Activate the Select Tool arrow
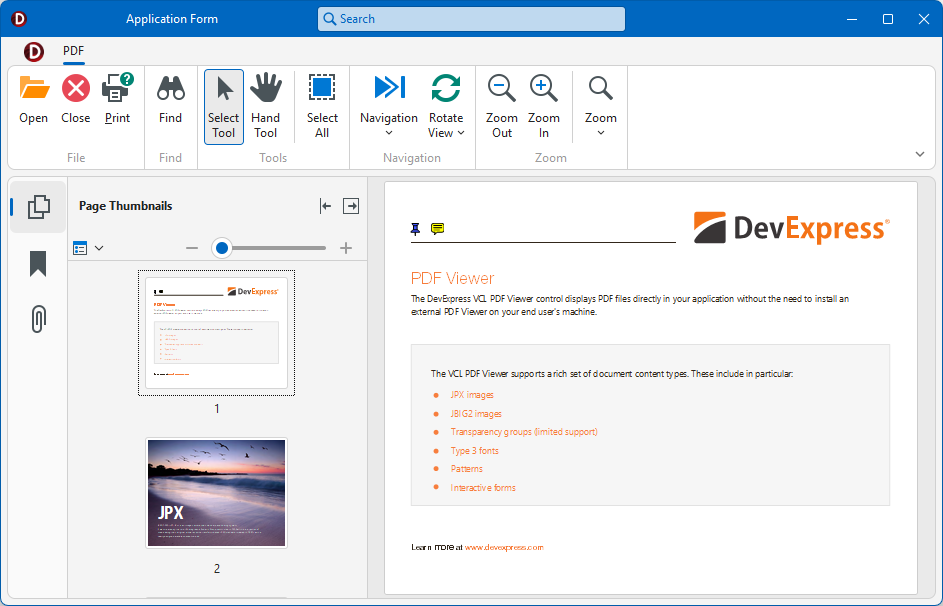 (x=224, y=107)
